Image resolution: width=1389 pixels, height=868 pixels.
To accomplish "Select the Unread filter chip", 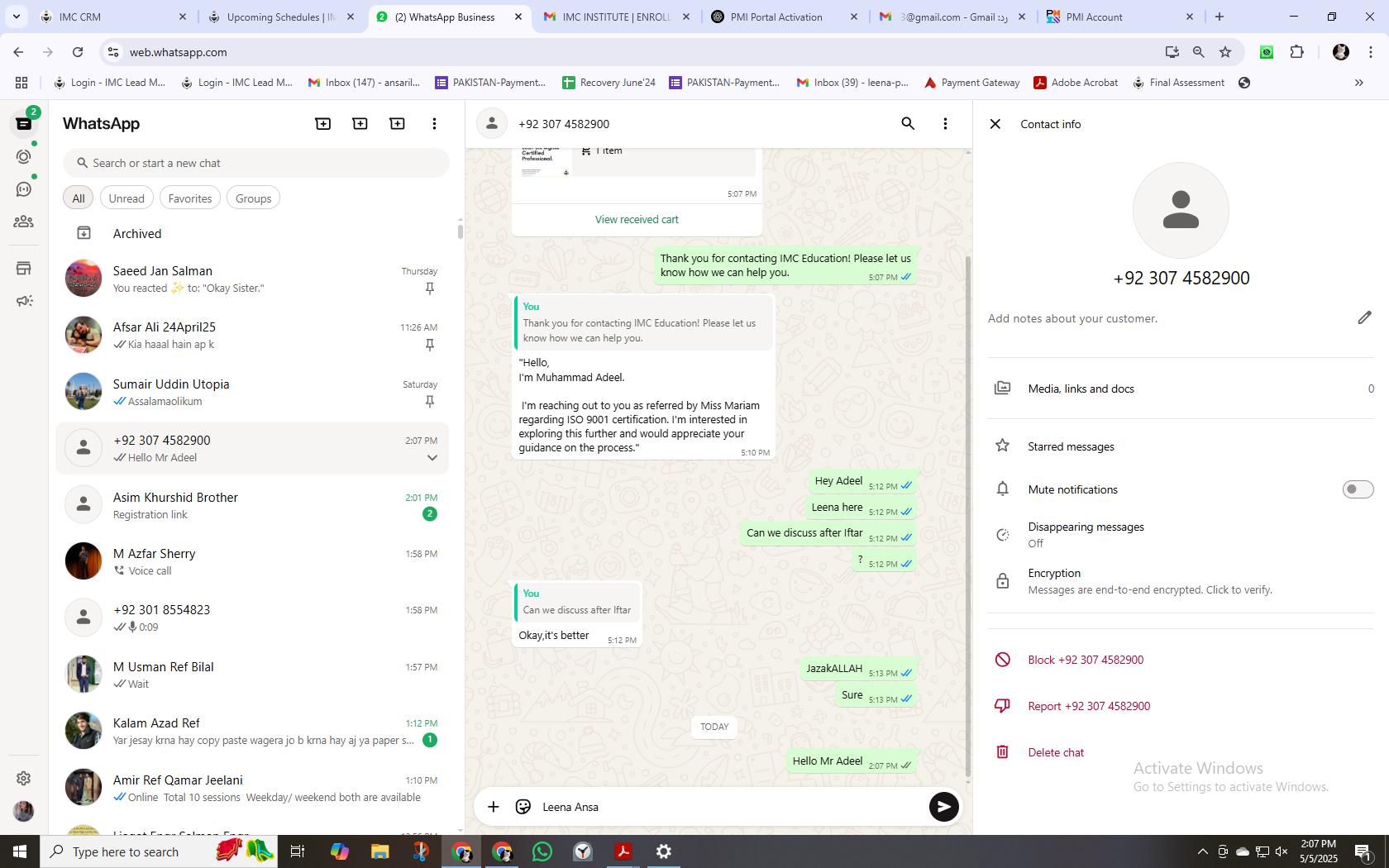I will (126, 198).
